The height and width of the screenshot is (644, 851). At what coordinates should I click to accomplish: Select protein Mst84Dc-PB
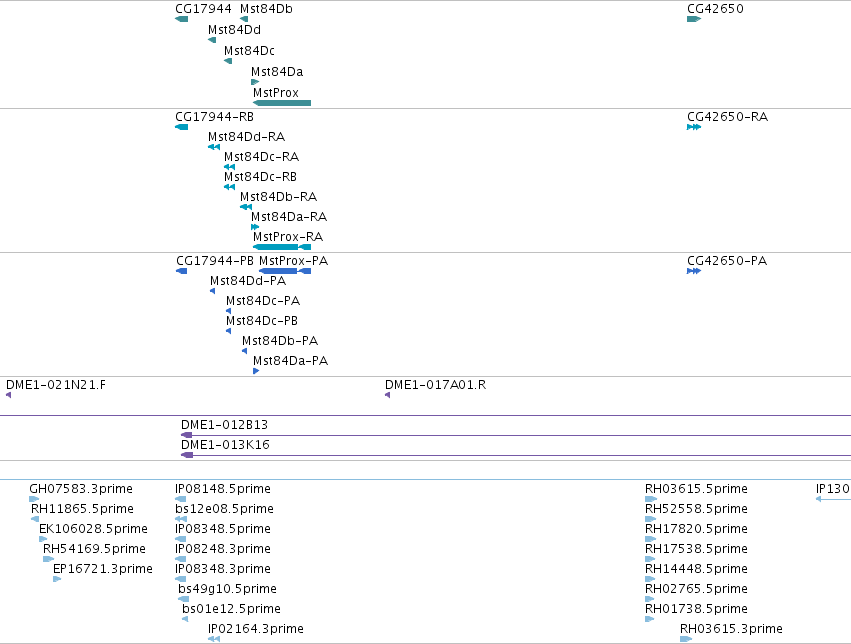coord(262,321)
